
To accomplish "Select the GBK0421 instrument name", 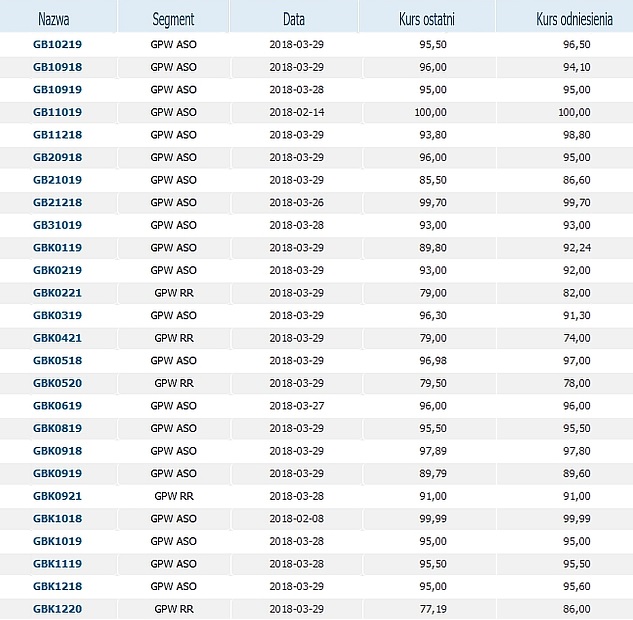I will tap(57, 338).
